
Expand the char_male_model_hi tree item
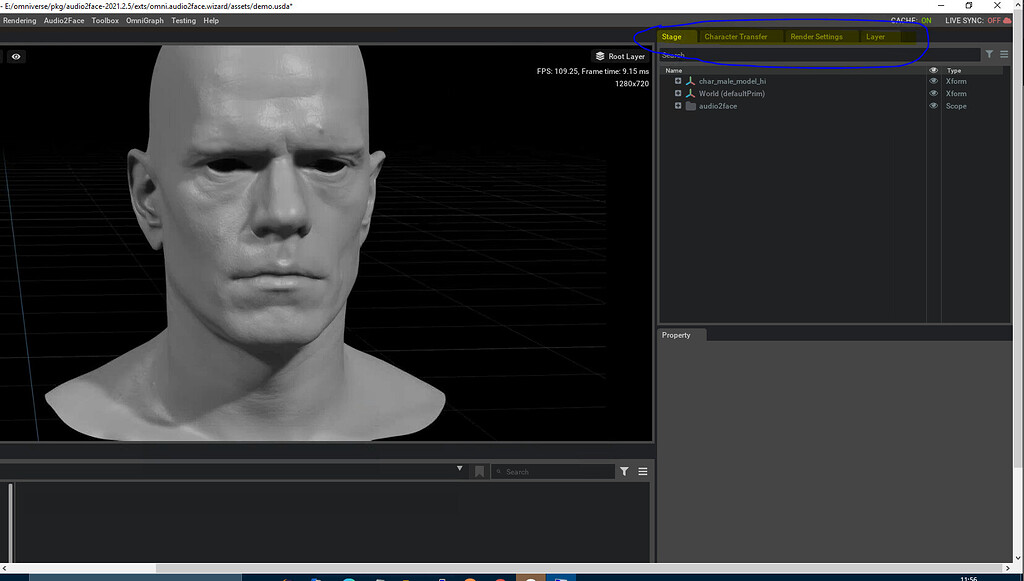(x=677, y=81)
